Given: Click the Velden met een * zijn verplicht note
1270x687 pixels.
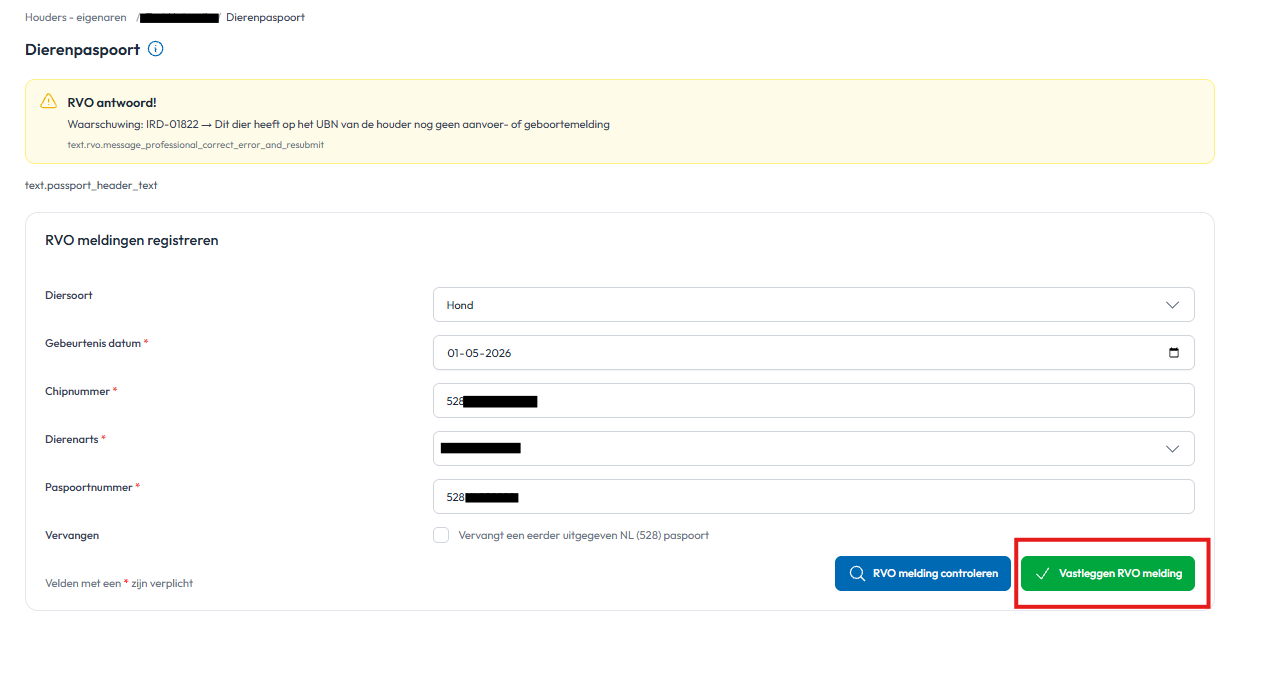Looking at the screenshot, I should pos(119,583).
